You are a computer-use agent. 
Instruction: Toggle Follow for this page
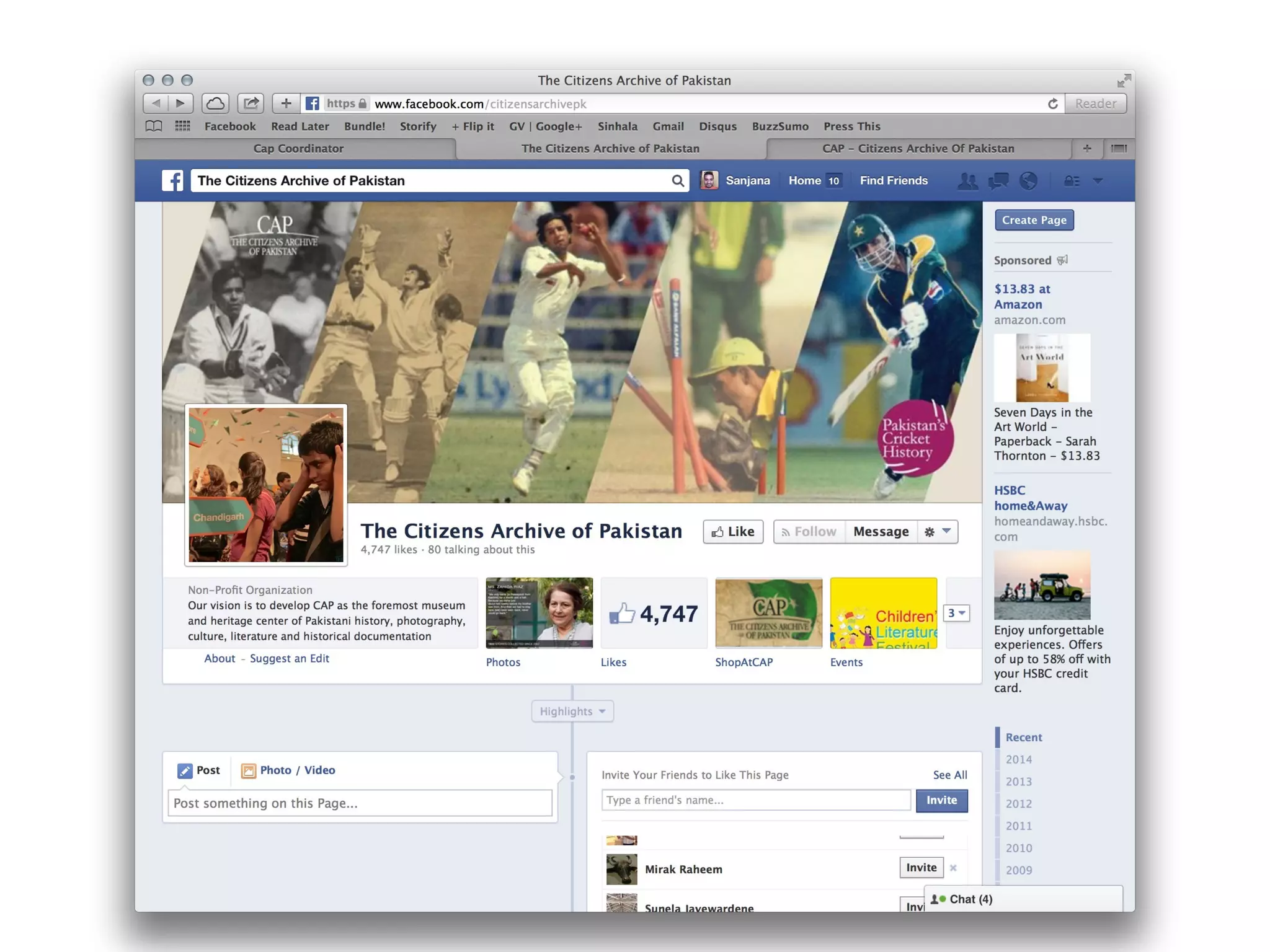click(x=809, y=532)
